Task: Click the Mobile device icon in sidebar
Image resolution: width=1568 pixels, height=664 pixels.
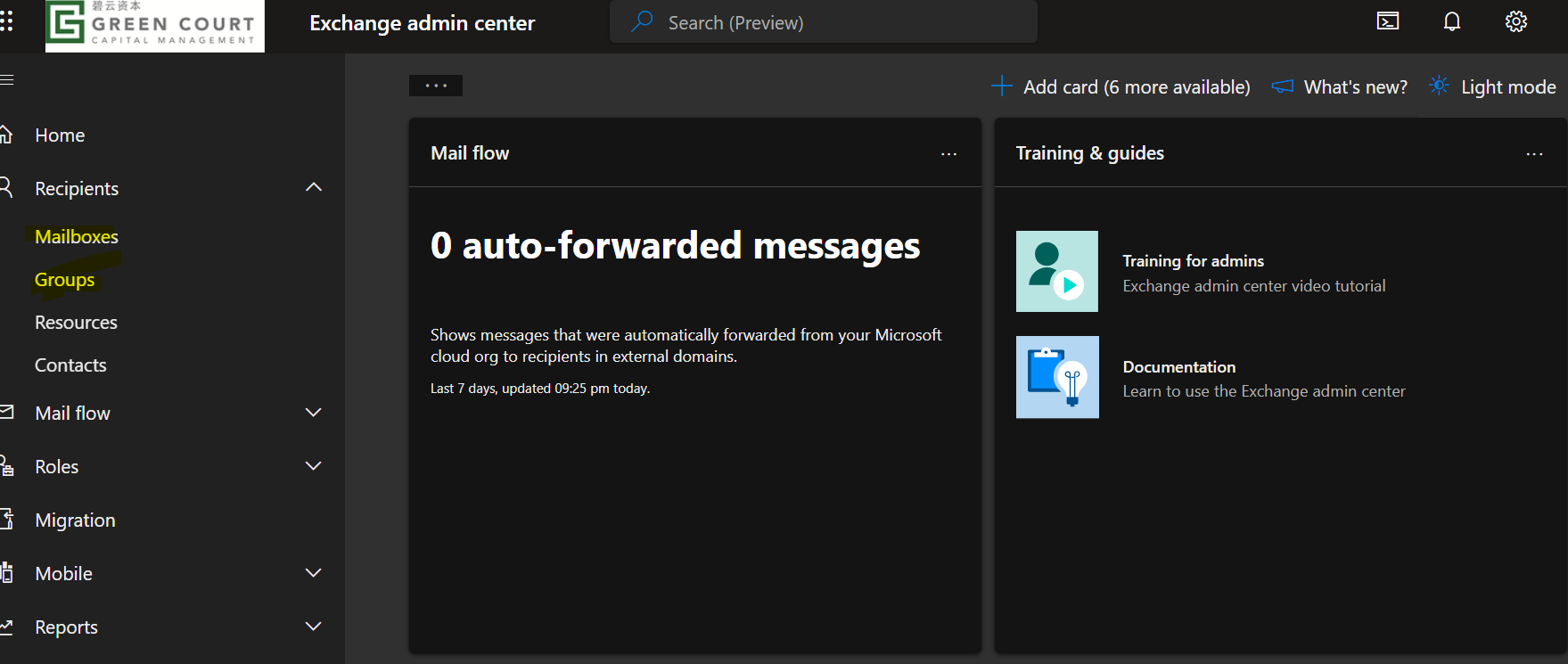Action: (x=6, y=572)
